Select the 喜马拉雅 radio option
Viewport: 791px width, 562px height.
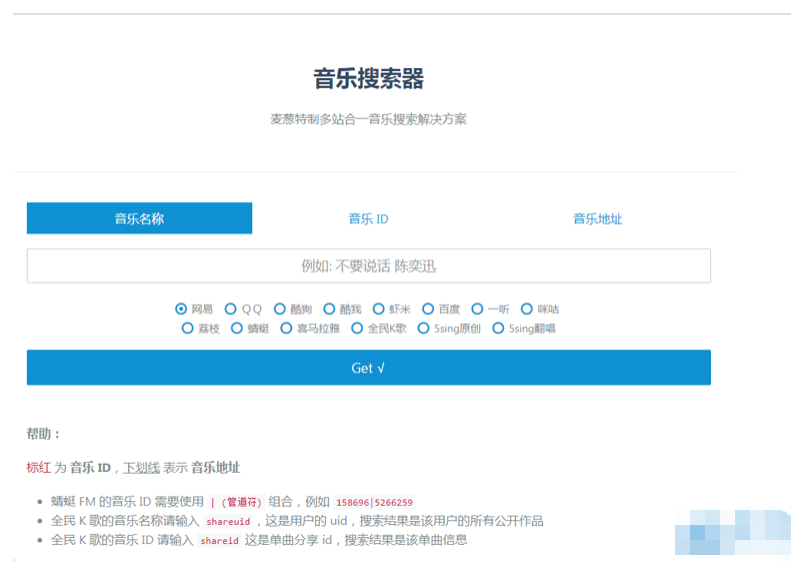point(286,328)
